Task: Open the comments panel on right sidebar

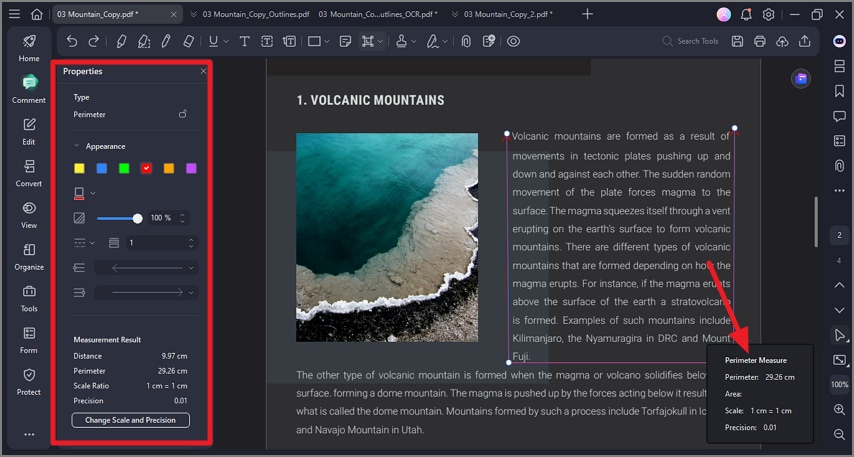Action: [839, 116]
